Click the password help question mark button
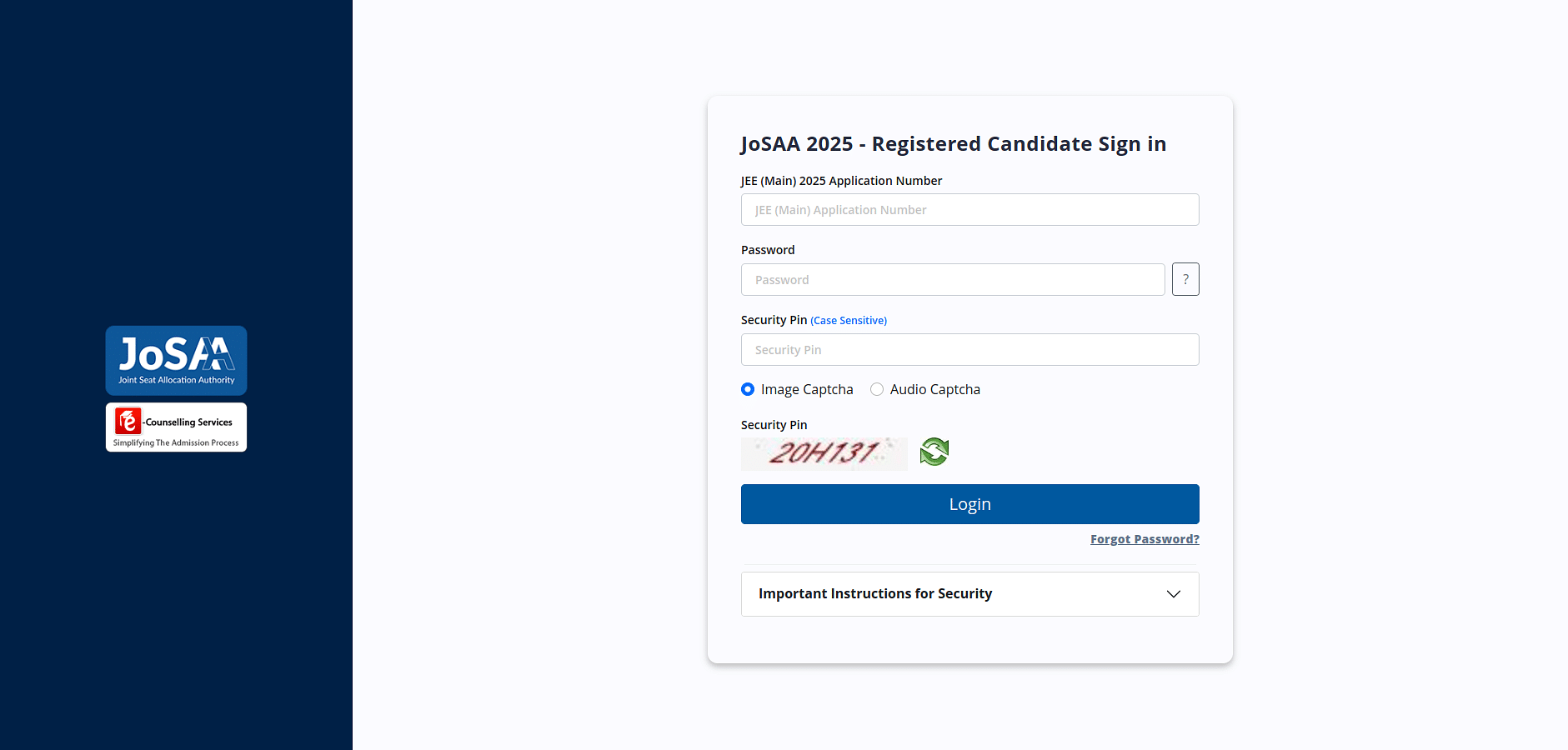This screenshot has width=1568, height=750. click(x=1185, y=279)
